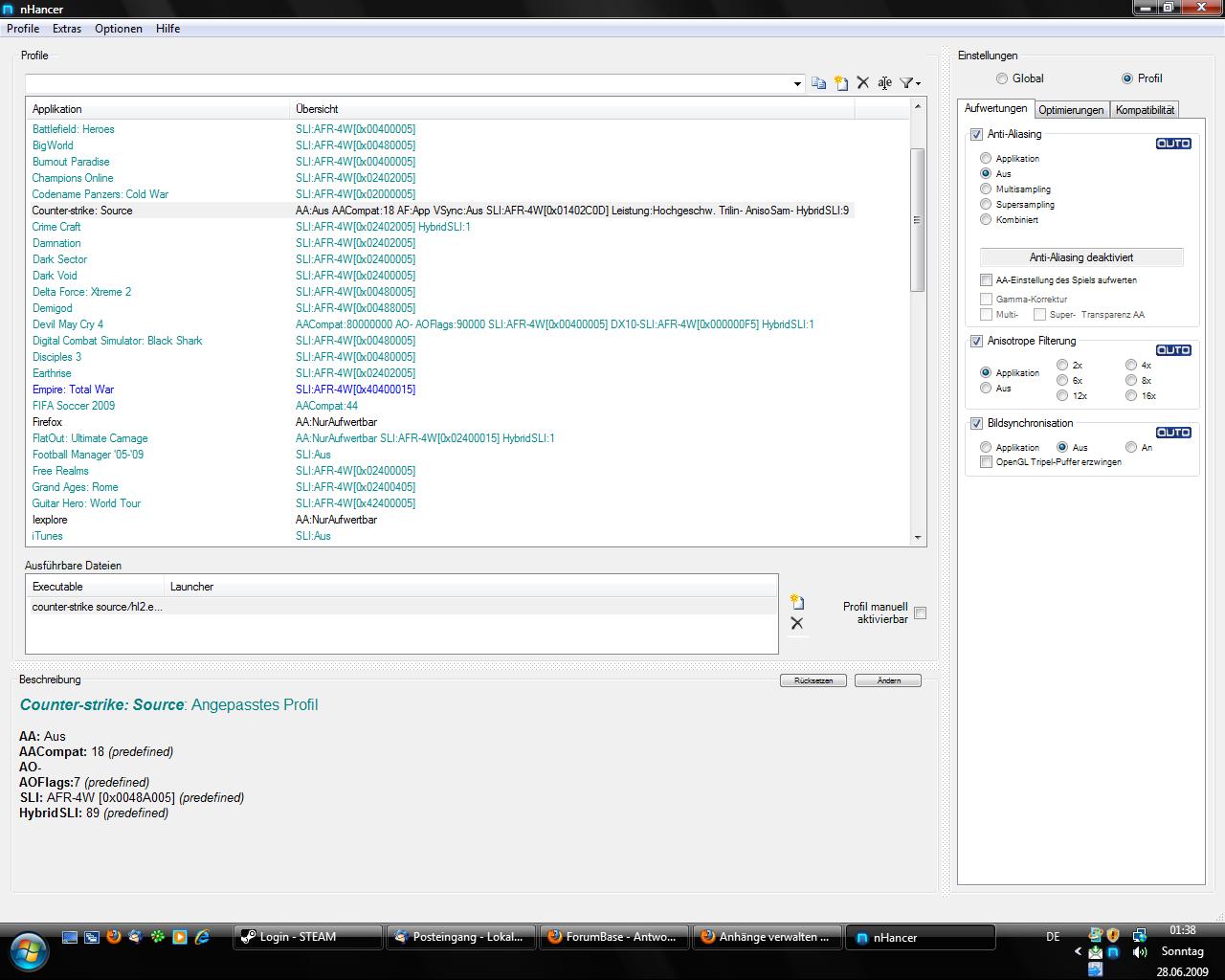
Task: Switch to the Kompatibilität tab
Action: point(1145,110)
